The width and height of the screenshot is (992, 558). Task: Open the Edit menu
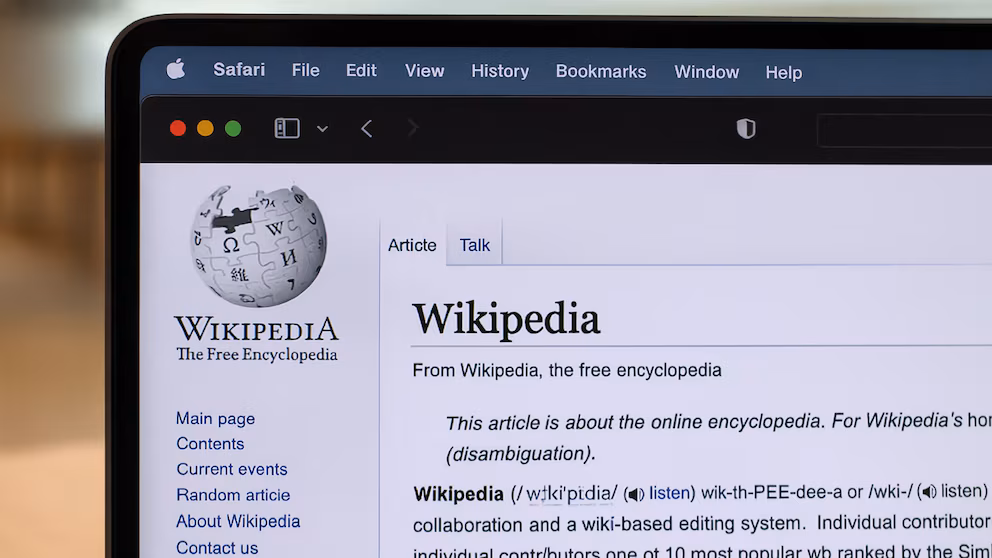361,70
